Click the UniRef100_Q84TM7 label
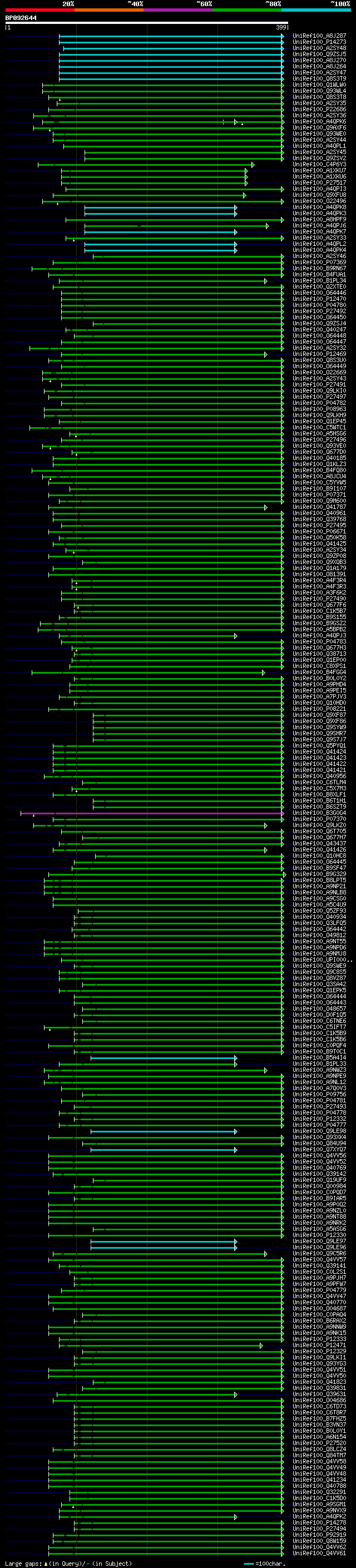This screenshot has height=1568, width=356. click(319, 1456)
